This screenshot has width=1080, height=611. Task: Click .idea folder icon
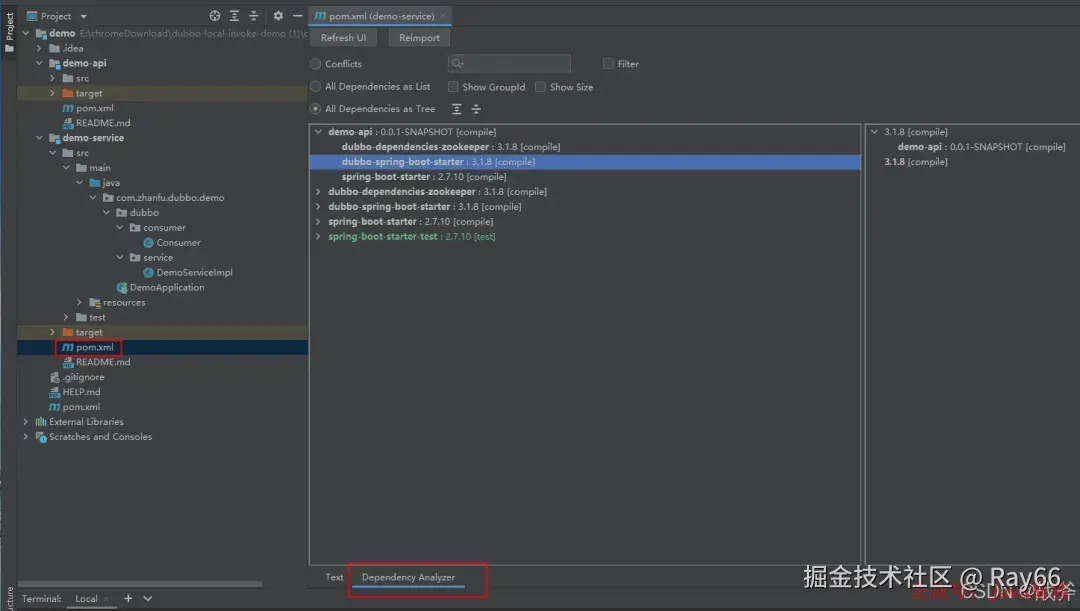pos(54,48)
